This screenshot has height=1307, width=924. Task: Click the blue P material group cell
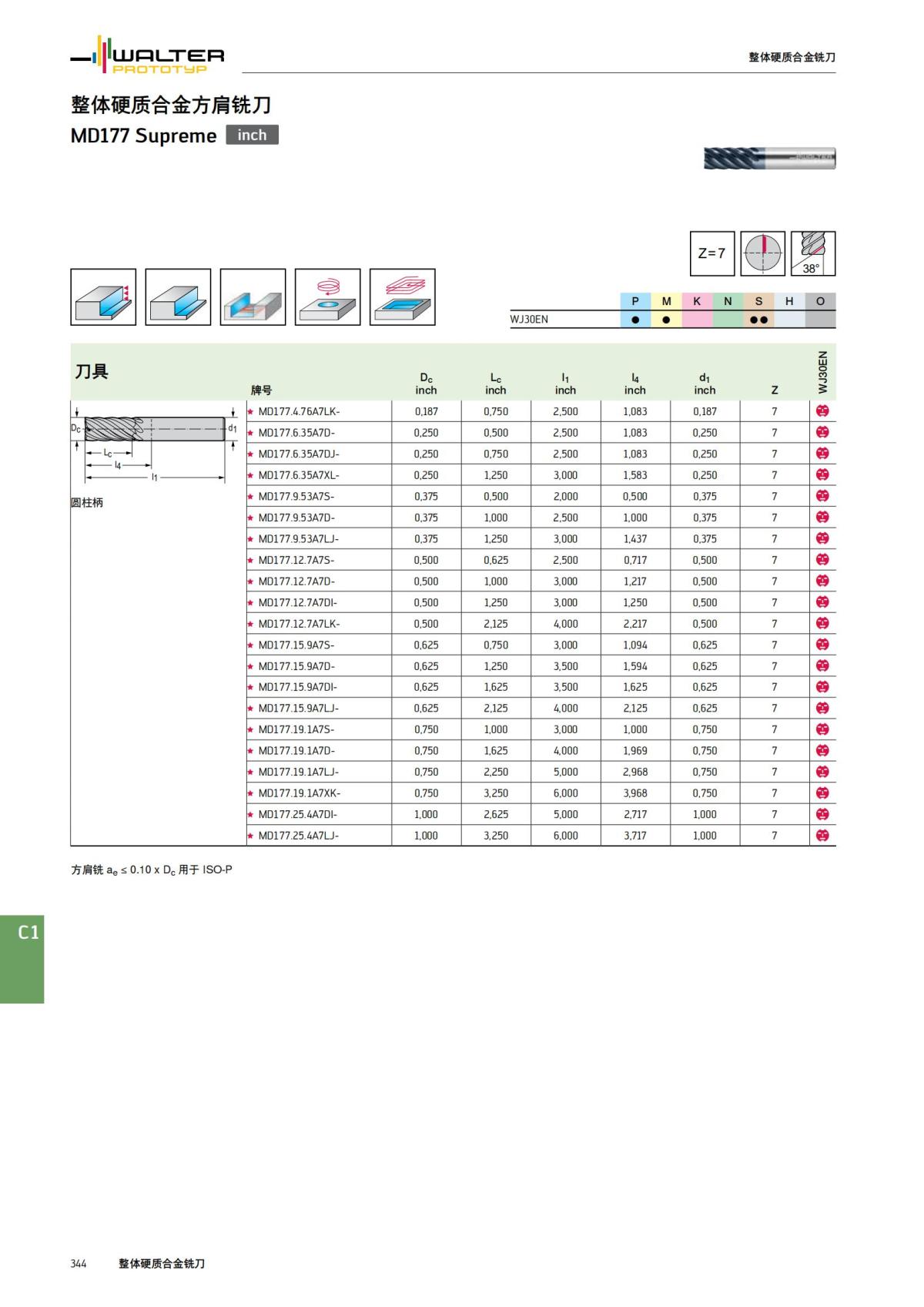tap(635, 301)
